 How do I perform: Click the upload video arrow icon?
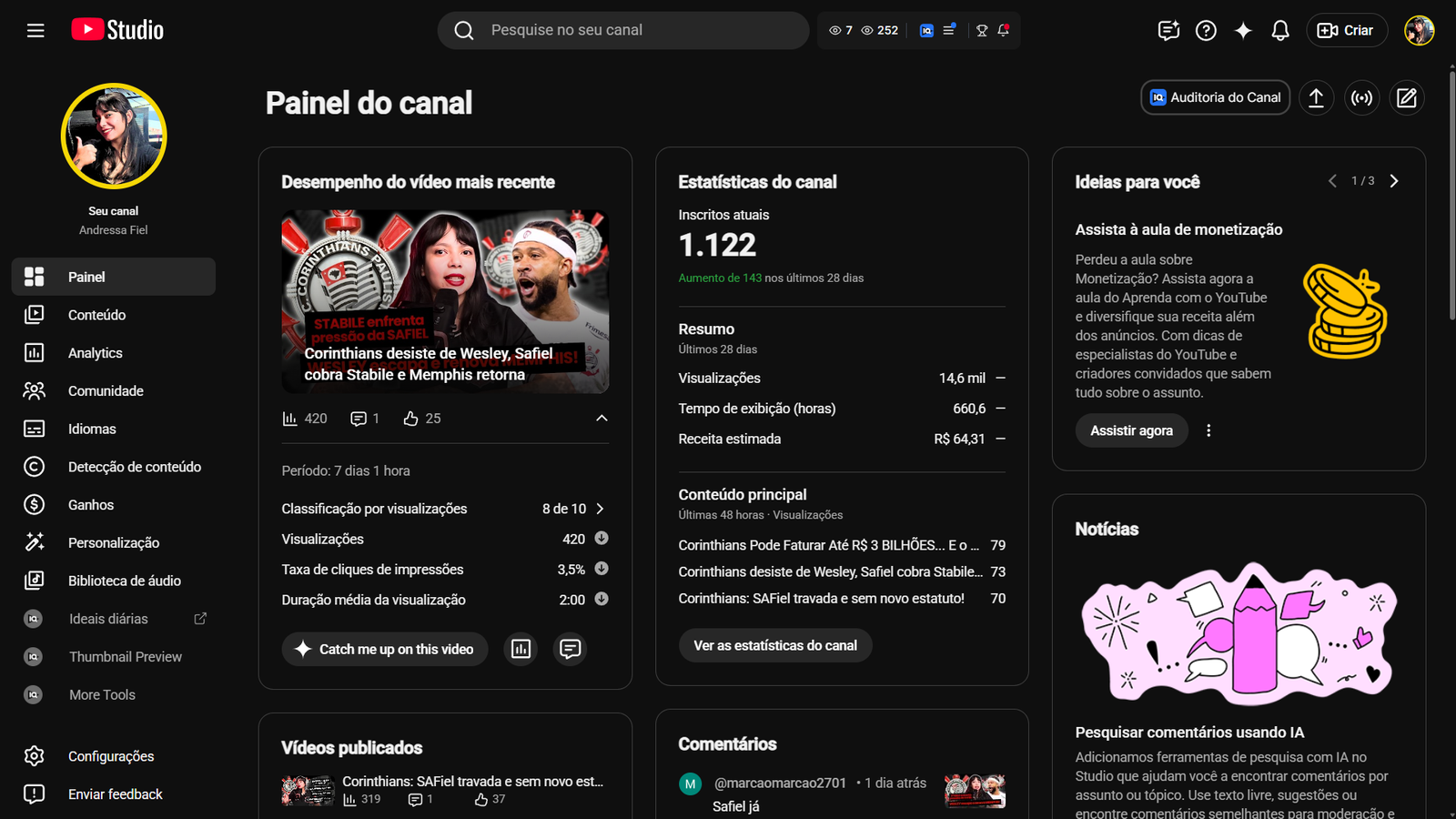click(x=1316, y=97)
